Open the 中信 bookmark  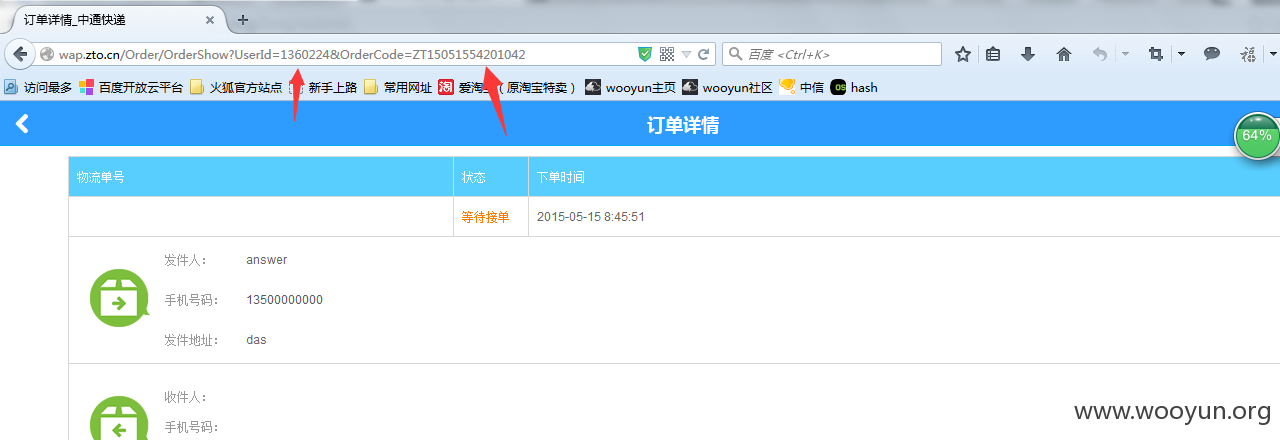(x=803, y=87)
